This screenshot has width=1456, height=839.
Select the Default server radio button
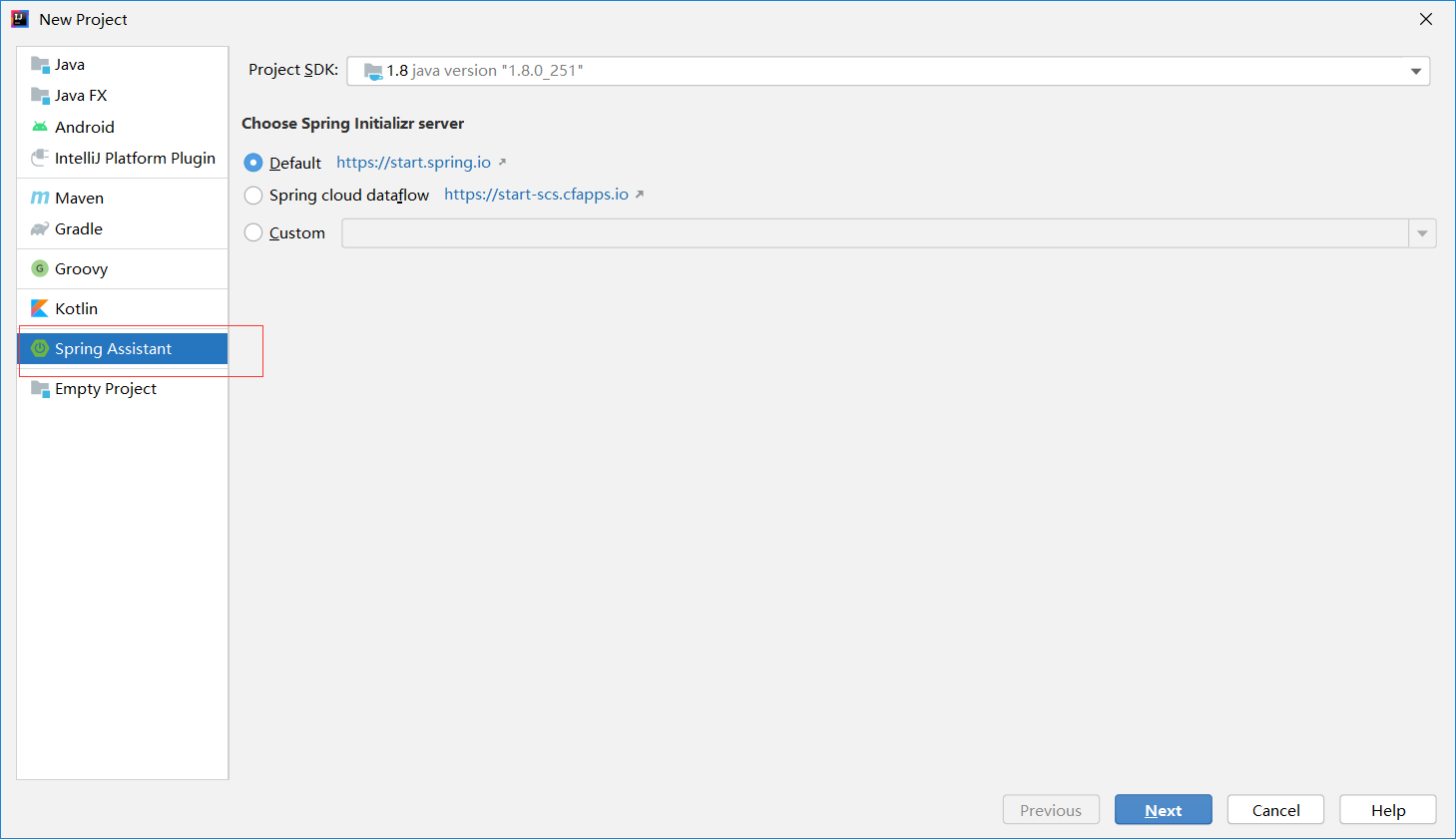pos(253,163)
